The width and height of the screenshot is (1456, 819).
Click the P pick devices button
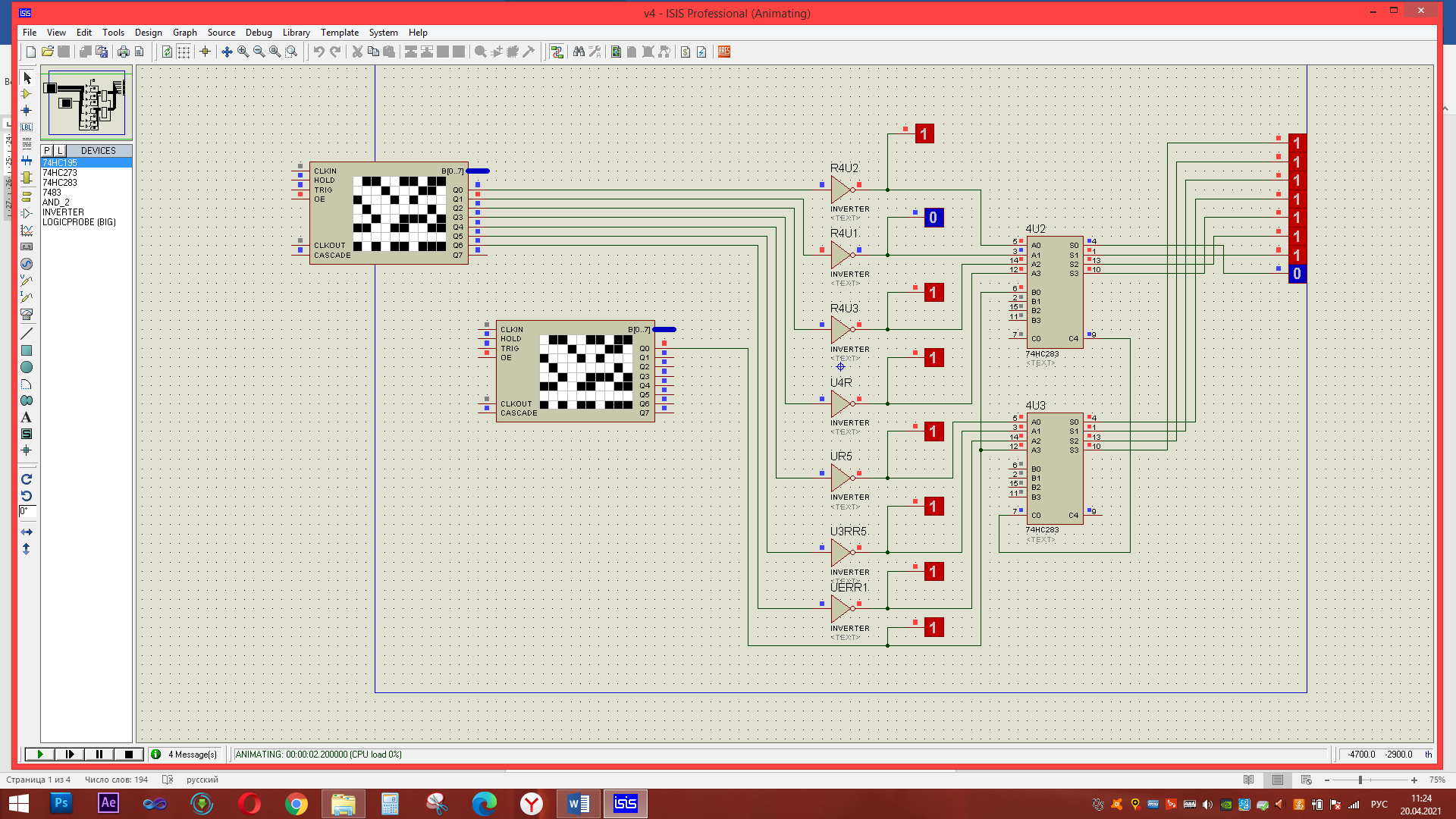[x=47, y=151]
